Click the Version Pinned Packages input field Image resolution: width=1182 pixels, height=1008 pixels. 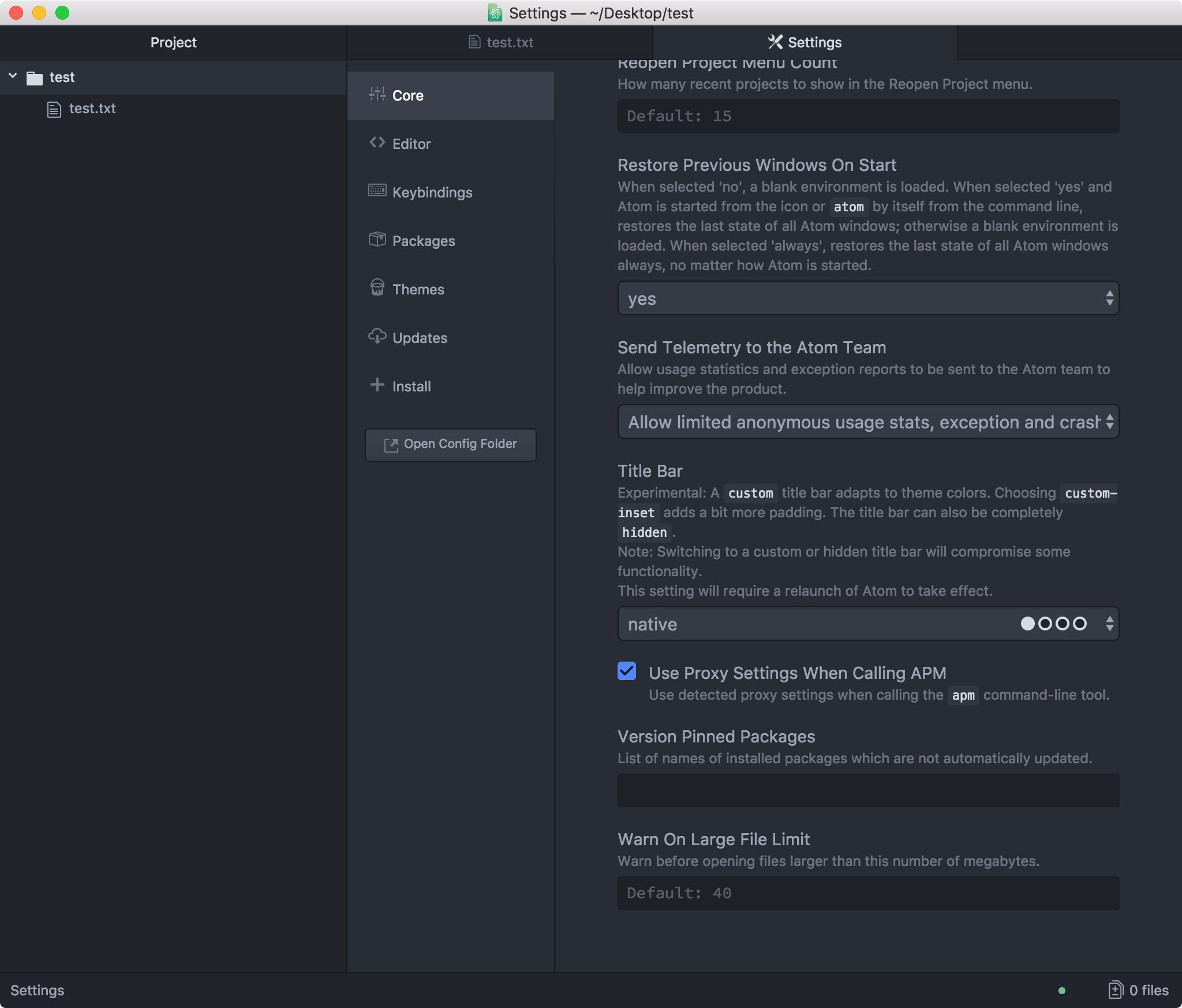click(x=867, y=790)
